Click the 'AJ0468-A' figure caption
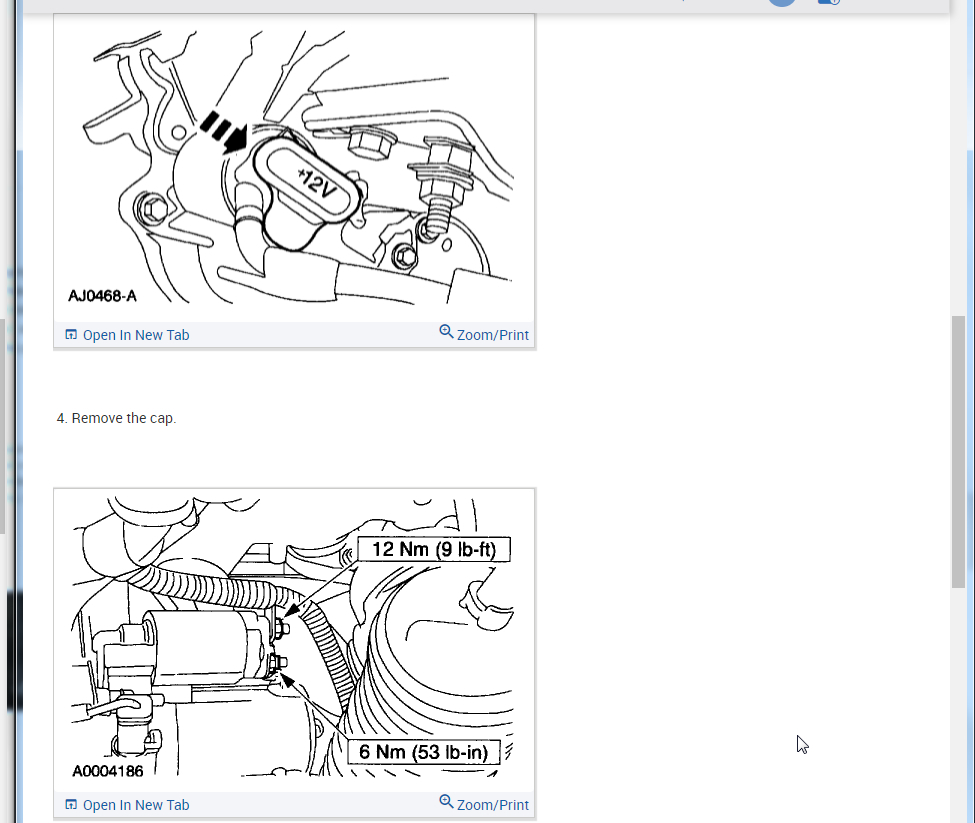Screen dimensions: 975x823 click(x=103, y=296)
